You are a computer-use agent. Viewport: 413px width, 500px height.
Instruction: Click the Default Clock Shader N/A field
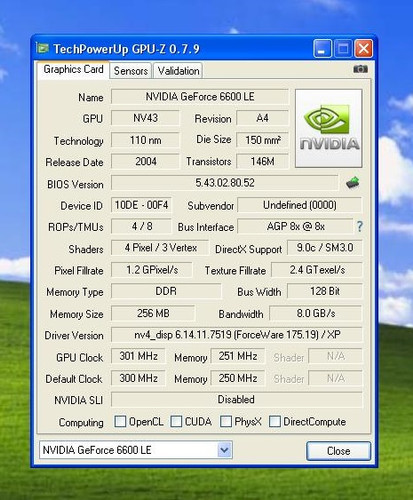tap(335, 378)
